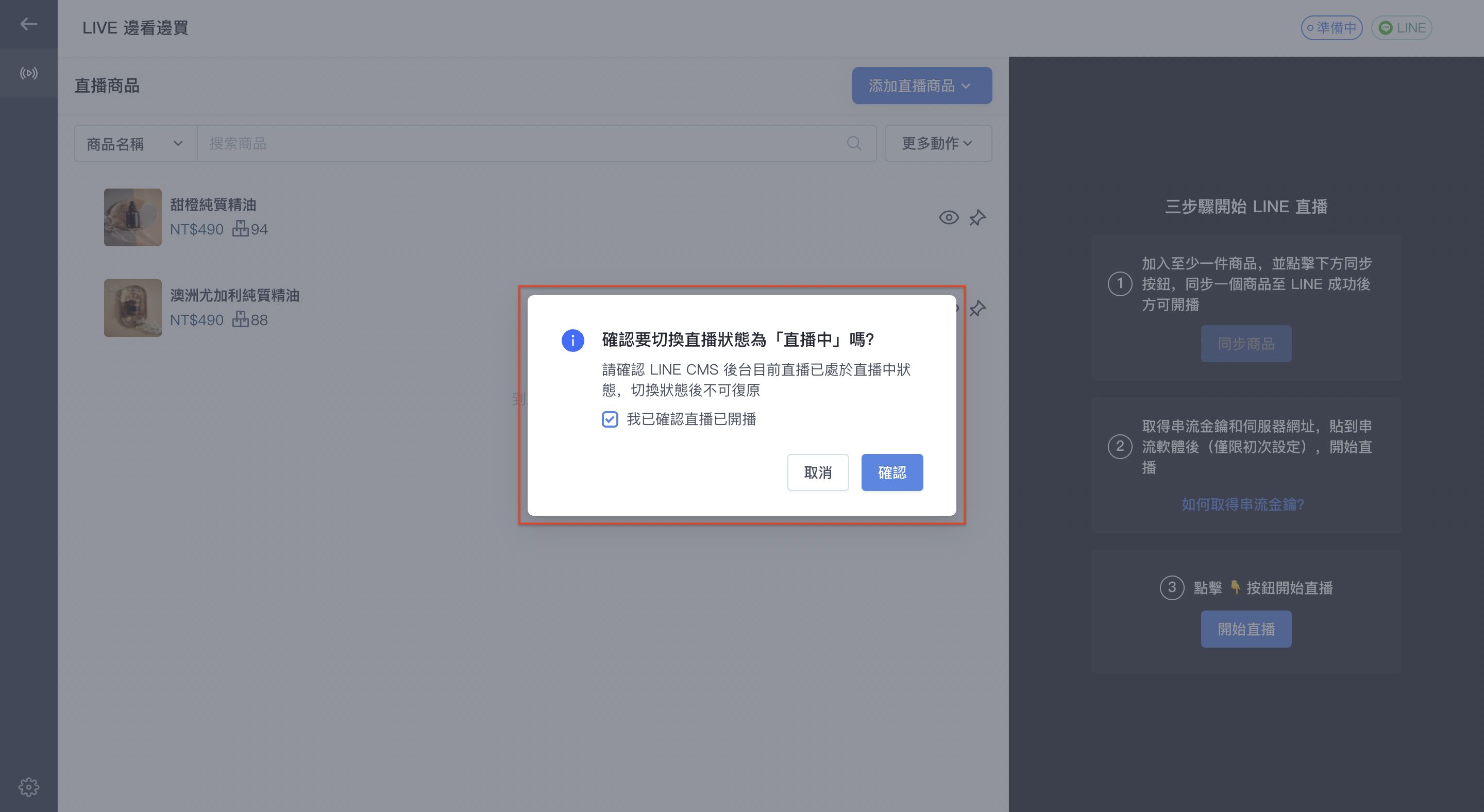The height and width of the screenshot is (812, 1484).
Task: Click the LIVE 邊看邊買 title
Action: [135, 28]
